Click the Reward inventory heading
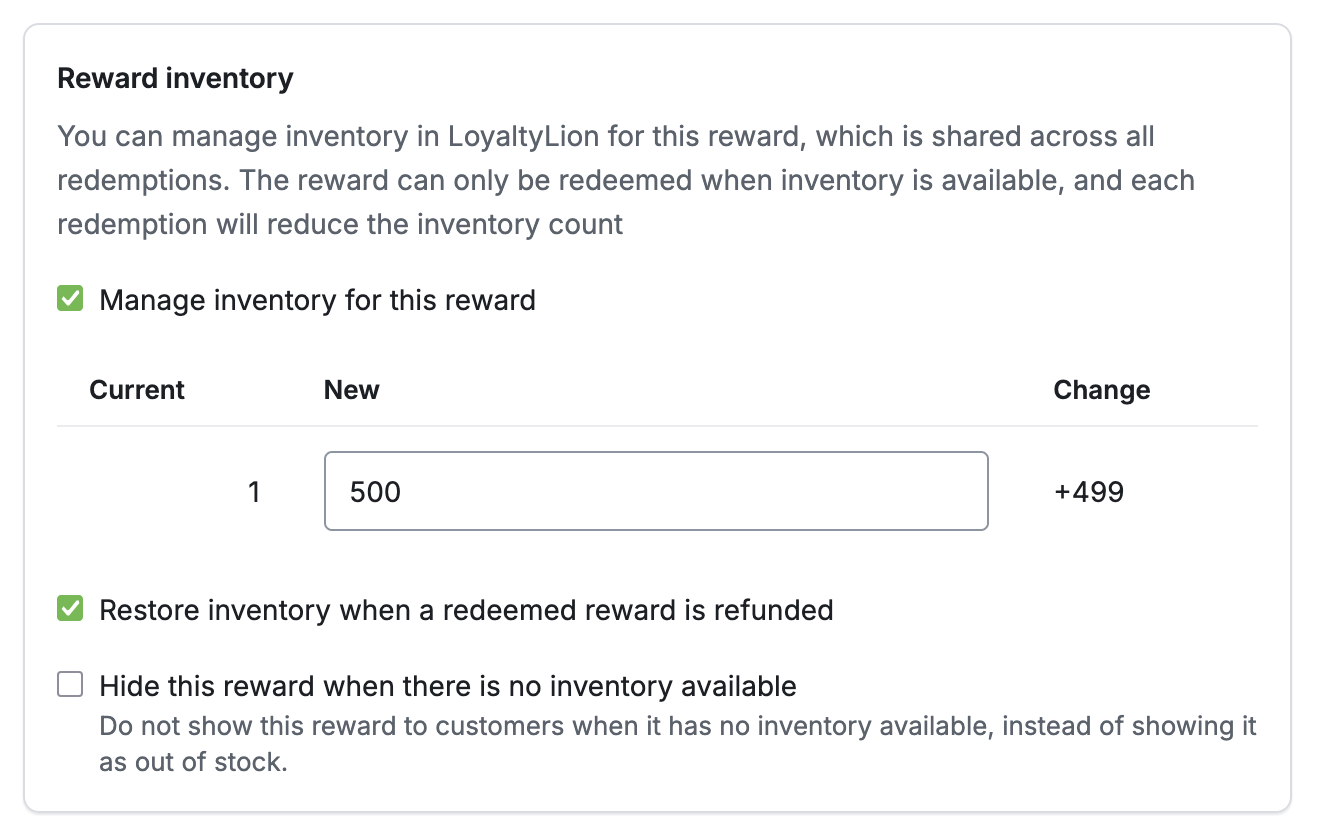Image resolution: width=1320 pixels, height=834 pixels. (175, 78)
